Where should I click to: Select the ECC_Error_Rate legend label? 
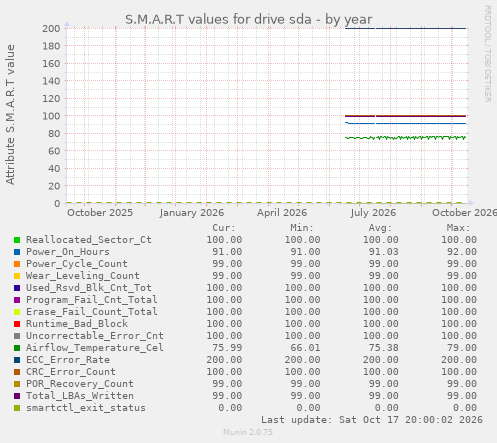coord(68,360)
